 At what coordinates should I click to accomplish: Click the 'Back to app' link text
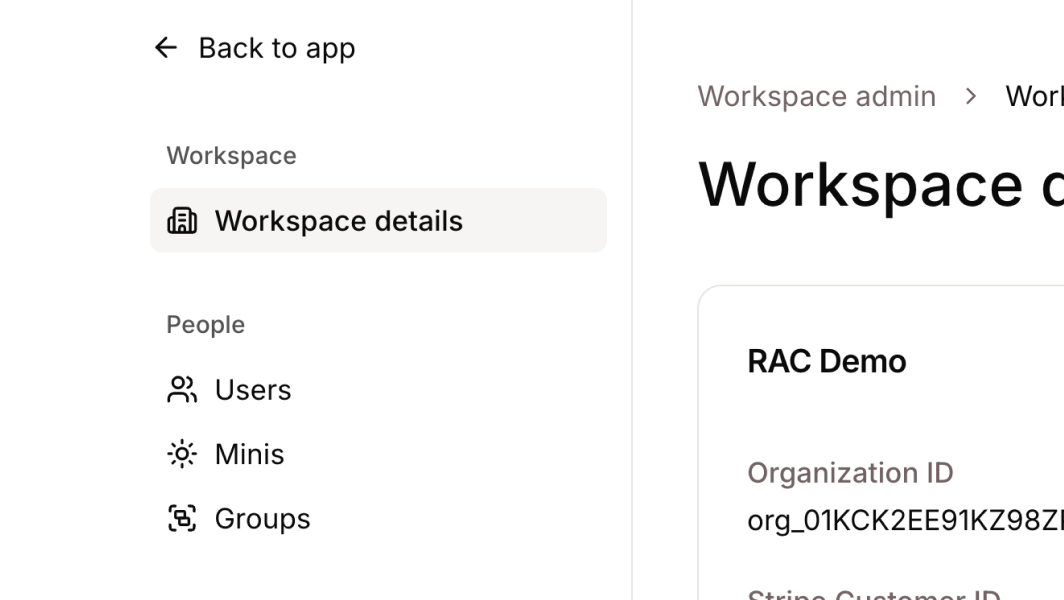[x=276, y=47]
